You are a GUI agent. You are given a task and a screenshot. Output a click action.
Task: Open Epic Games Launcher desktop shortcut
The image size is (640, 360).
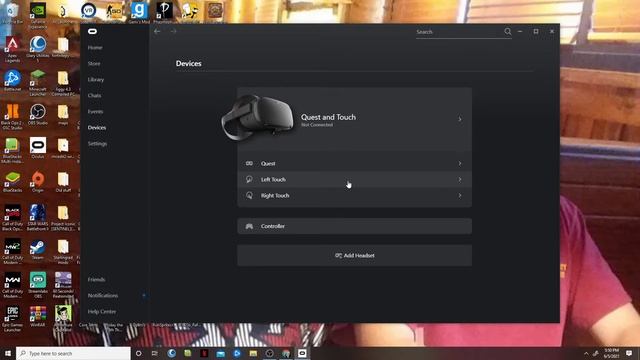tap(12, 319)
